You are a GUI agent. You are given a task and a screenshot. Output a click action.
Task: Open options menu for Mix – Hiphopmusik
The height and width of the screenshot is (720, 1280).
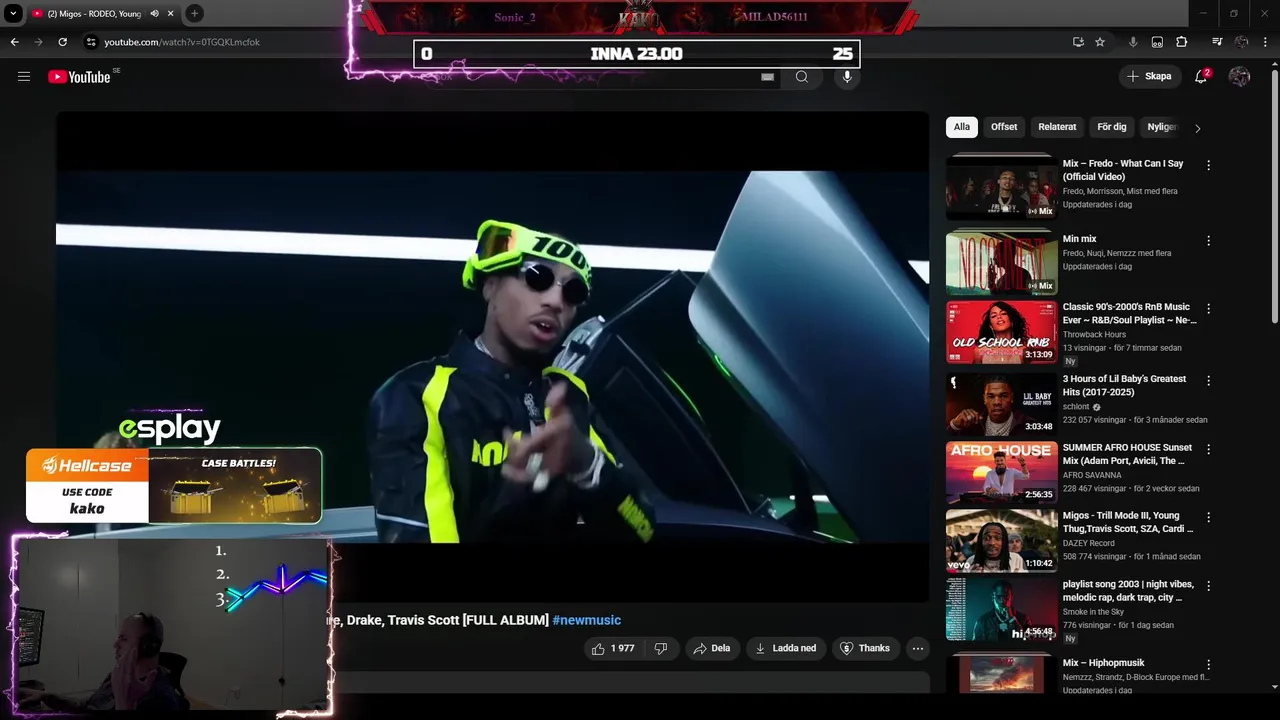coord(1208,665)
